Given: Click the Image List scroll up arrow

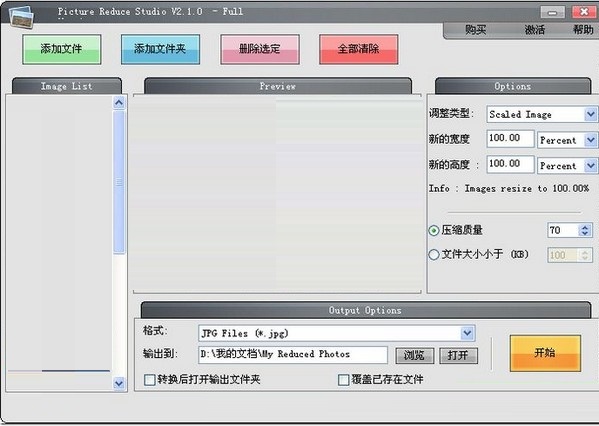Looking at the screenshot, I should (x=119, y=103).
